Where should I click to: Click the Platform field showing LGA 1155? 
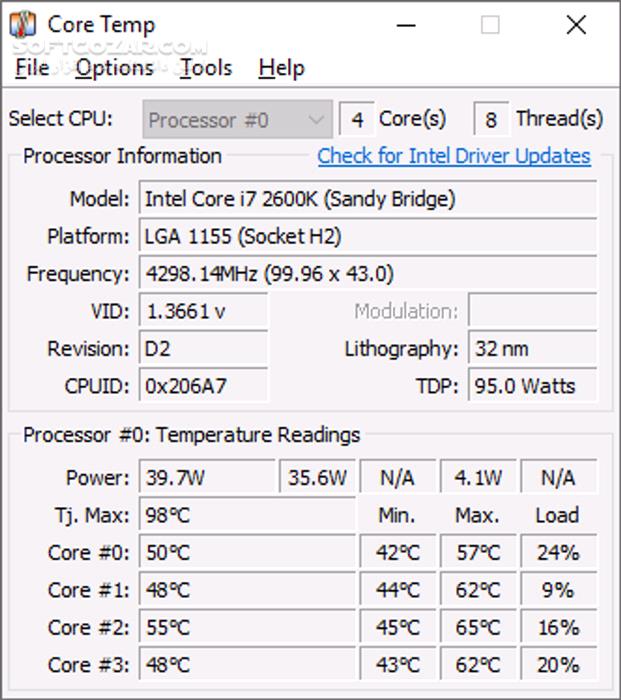[x=366, y=237]
